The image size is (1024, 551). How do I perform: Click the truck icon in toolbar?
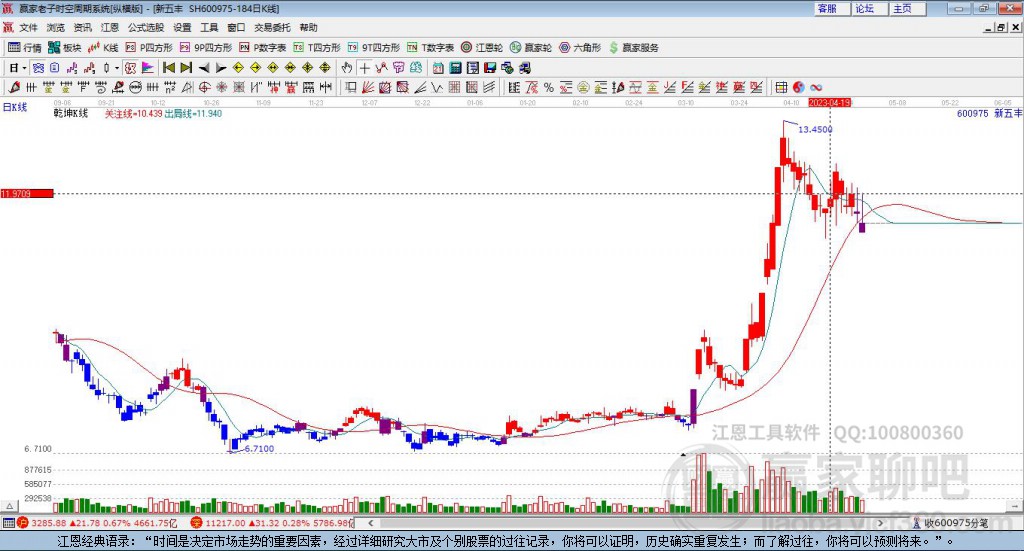click(x=525, y=68)
